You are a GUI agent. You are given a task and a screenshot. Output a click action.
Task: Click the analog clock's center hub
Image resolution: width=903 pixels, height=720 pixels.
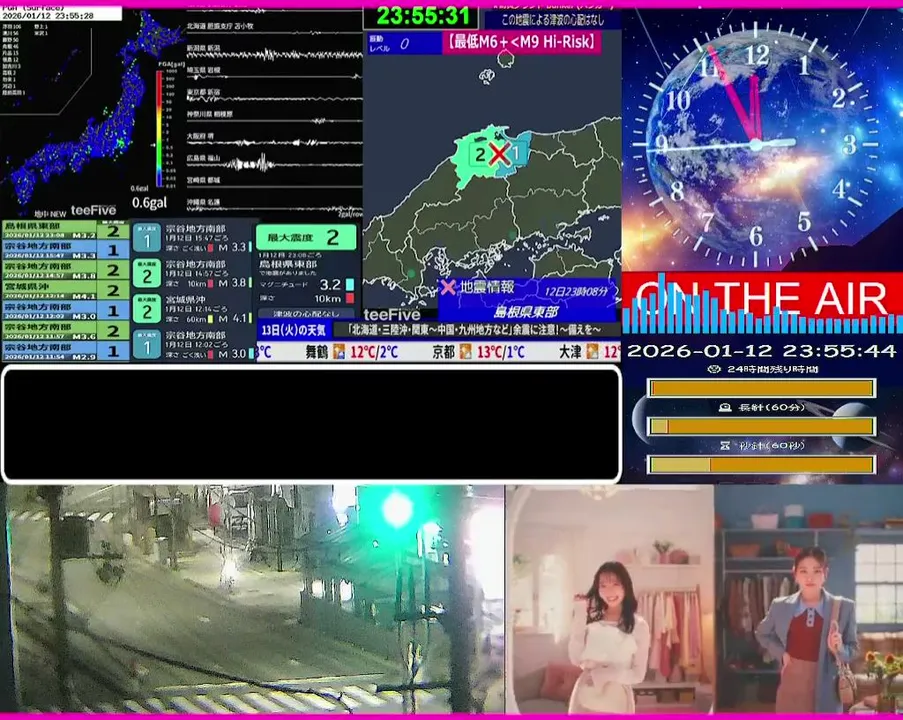click(x=756, y=145)
